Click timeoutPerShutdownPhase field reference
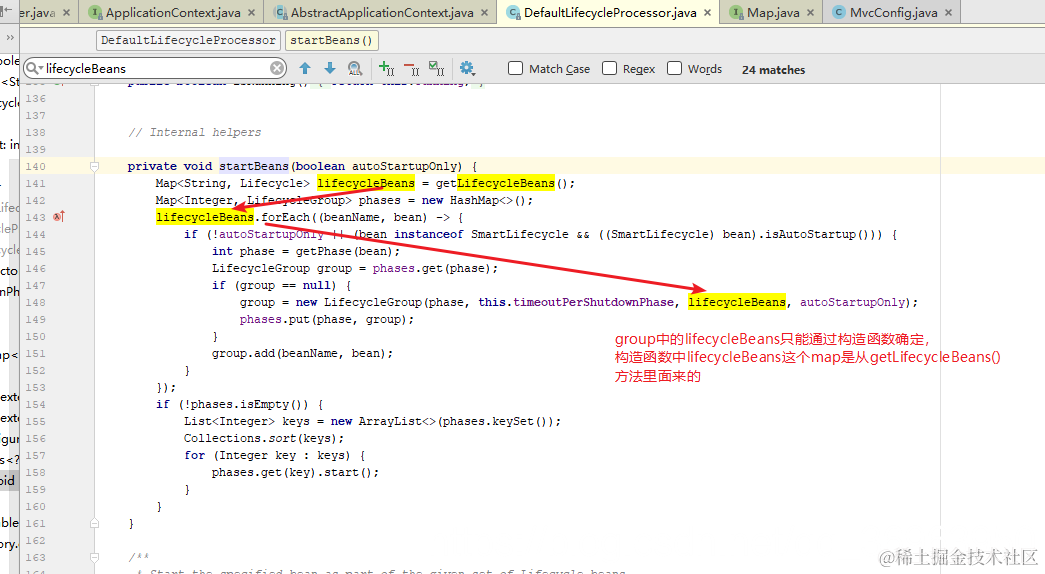The height and width of the screenshot is (574, 1045). pyautogui.click(x=593, y=302)
